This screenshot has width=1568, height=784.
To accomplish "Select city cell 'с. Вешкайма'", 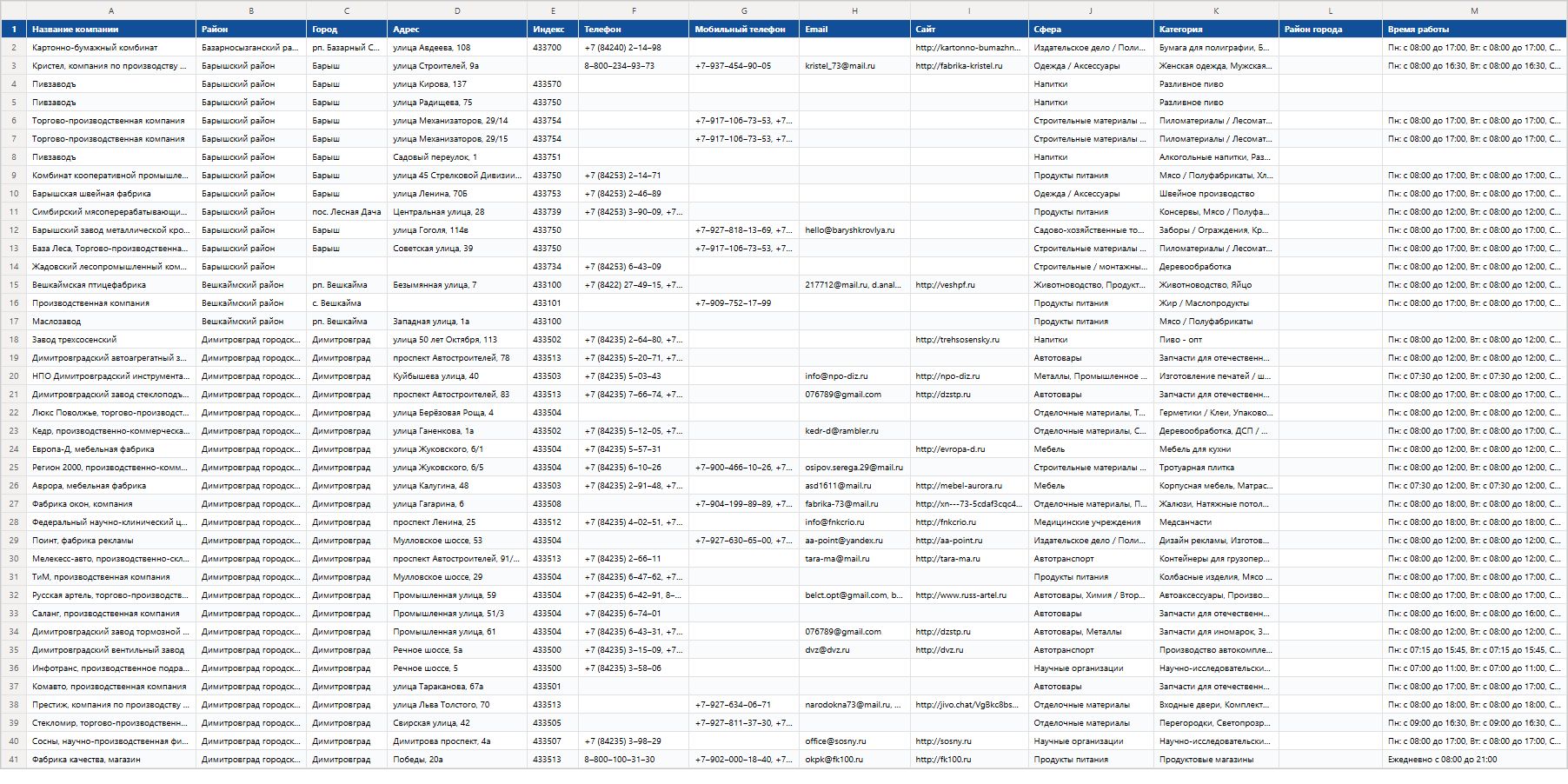I will pos(347,303).
